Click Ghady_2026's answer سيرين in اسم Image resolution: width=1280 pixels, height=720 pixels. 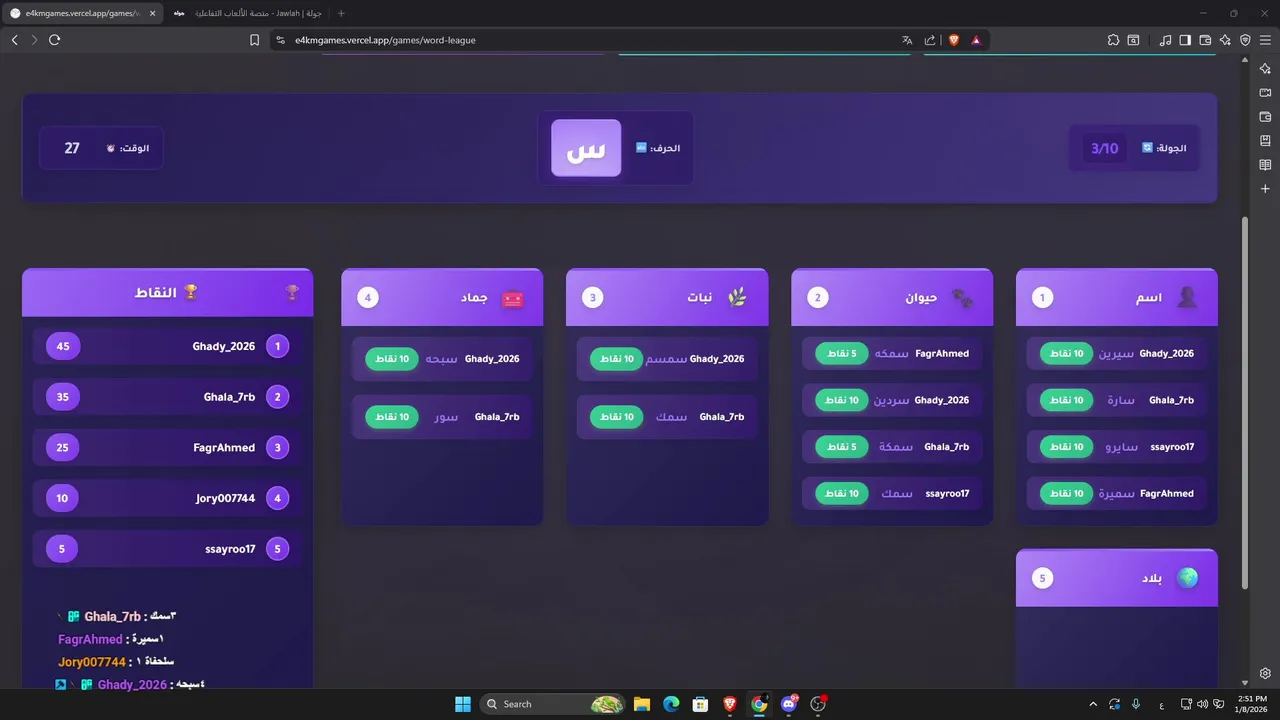[x=1116, y=354]
